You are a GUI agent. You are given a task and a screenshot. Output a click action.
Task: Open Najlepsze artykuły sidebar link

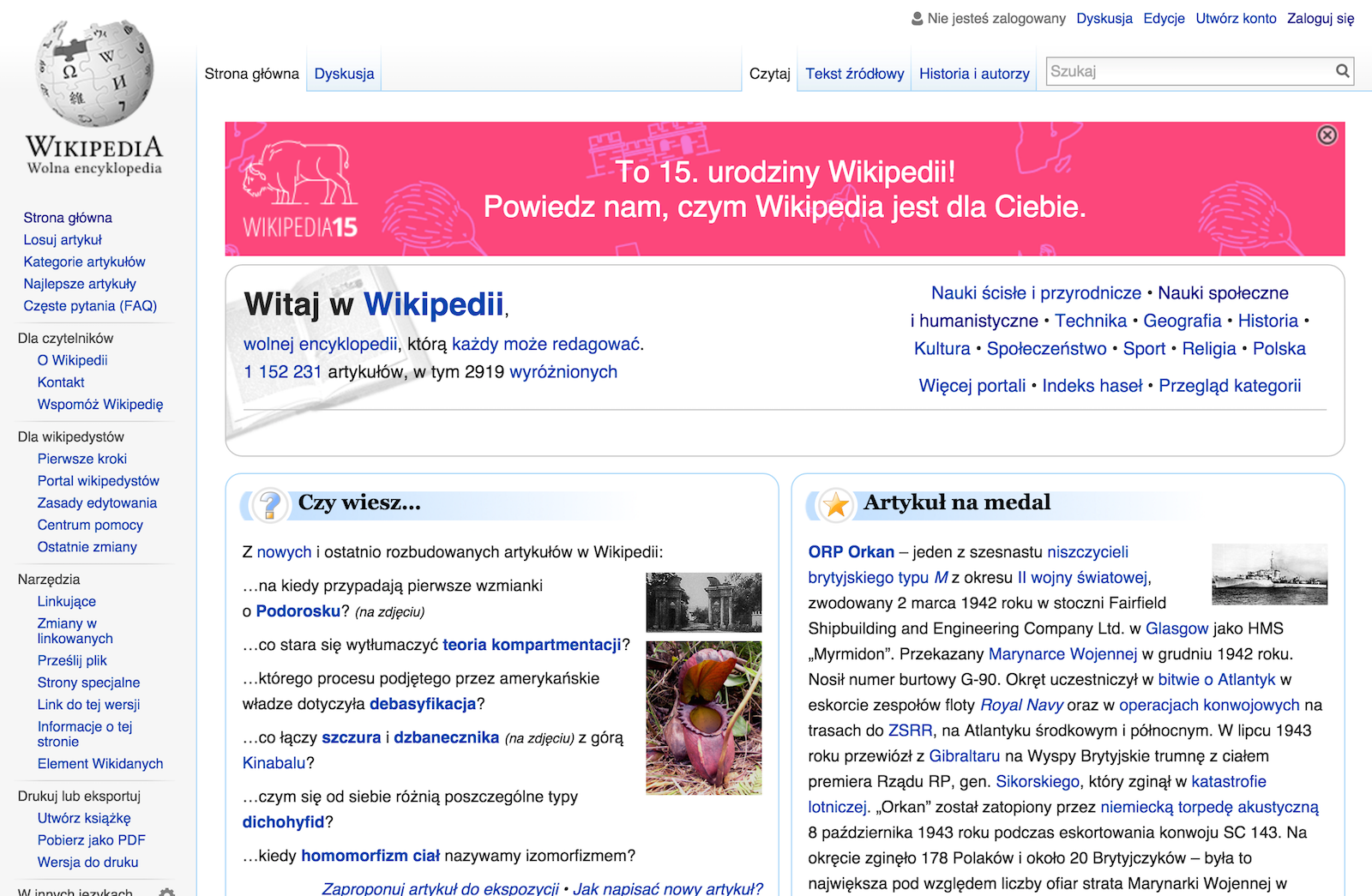[x=80, y=284]
